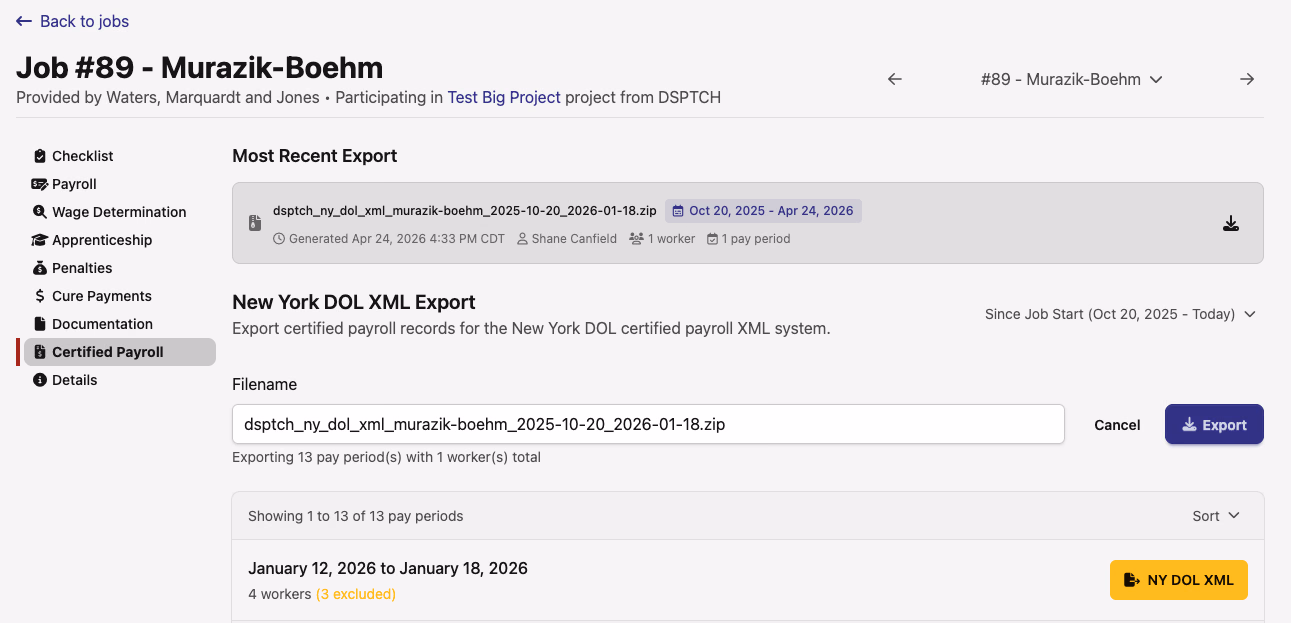
Task: Open the Penalties sidebar section
Action: tap(120, 268)
